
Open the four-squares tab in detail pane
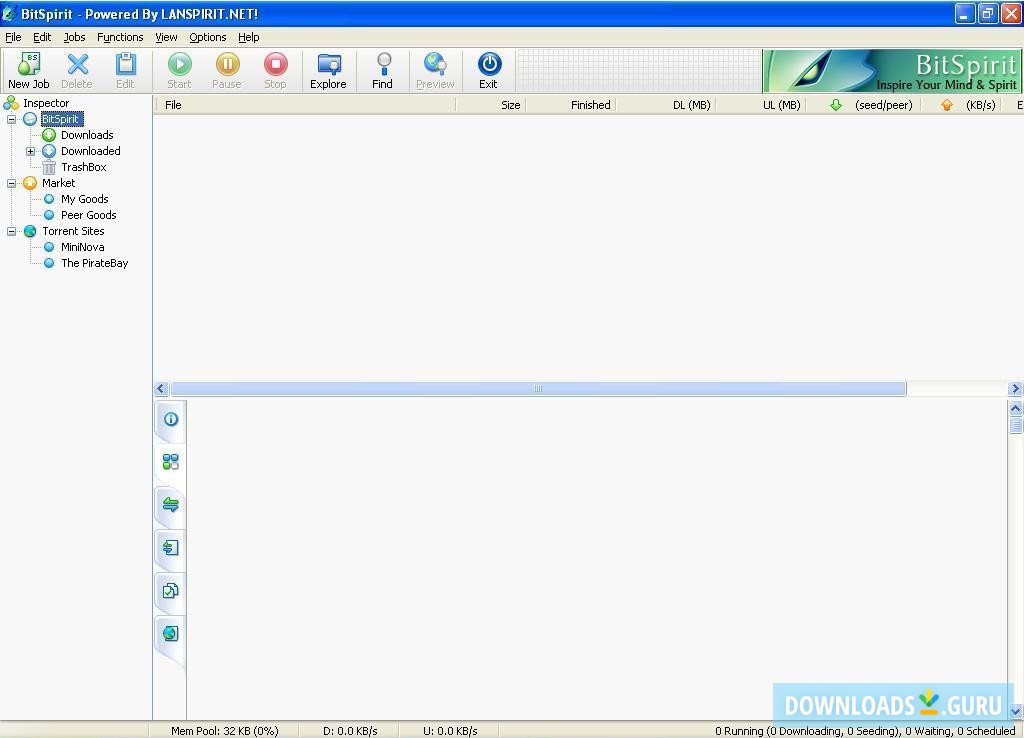tap(171, 462)
